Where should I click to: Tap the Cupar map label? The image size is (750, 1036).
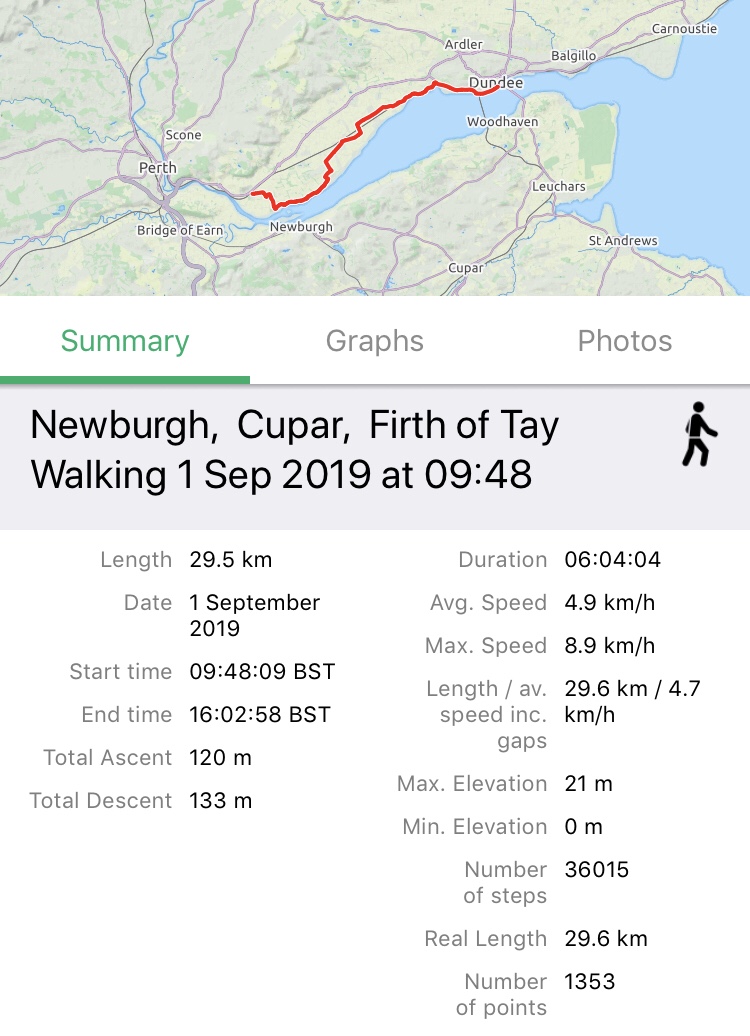[466, 268]
